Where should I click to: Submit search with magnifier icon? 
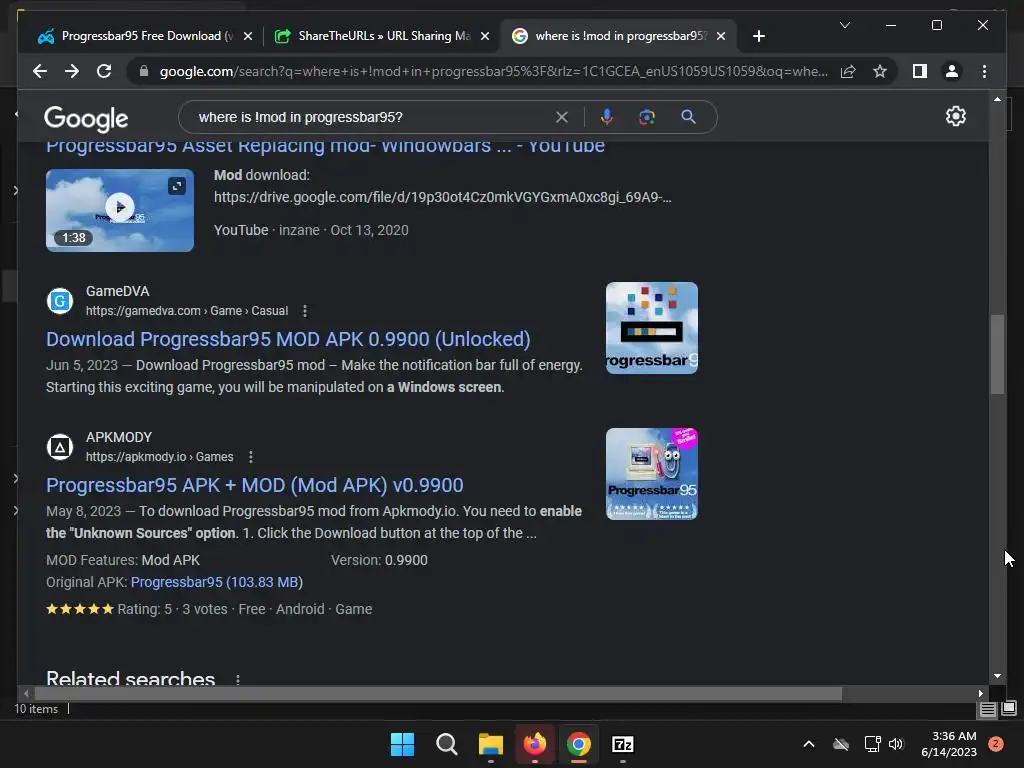click(688, 117)
